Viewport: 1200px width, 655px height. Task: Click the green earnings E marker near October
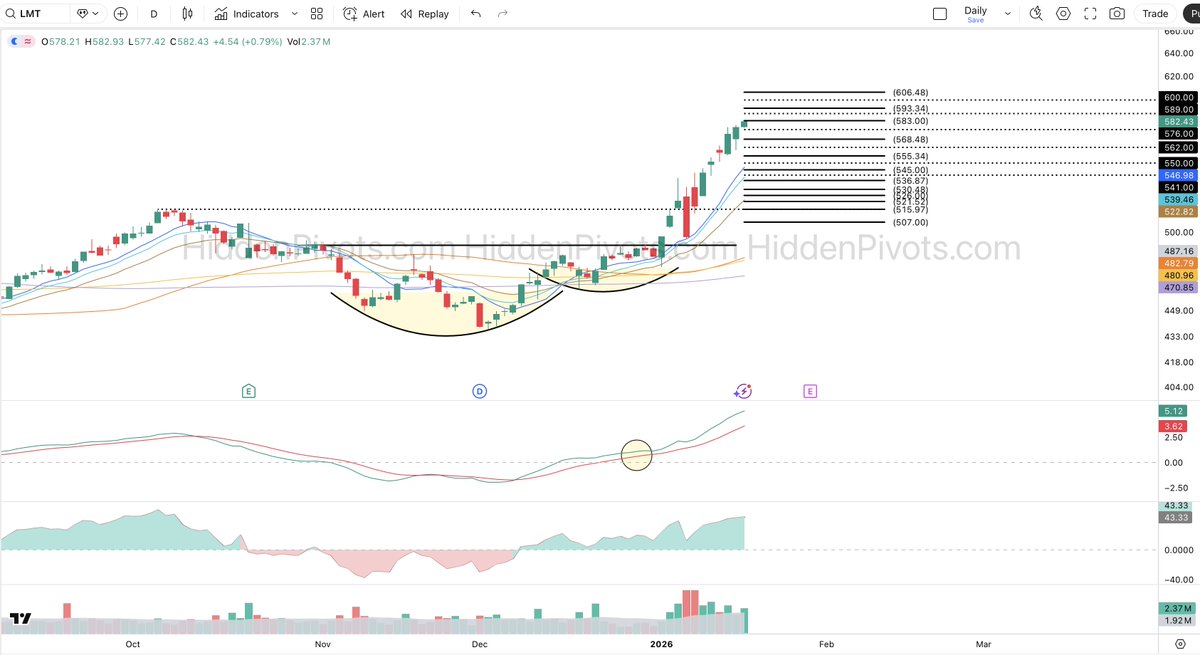tap(248, 391)
